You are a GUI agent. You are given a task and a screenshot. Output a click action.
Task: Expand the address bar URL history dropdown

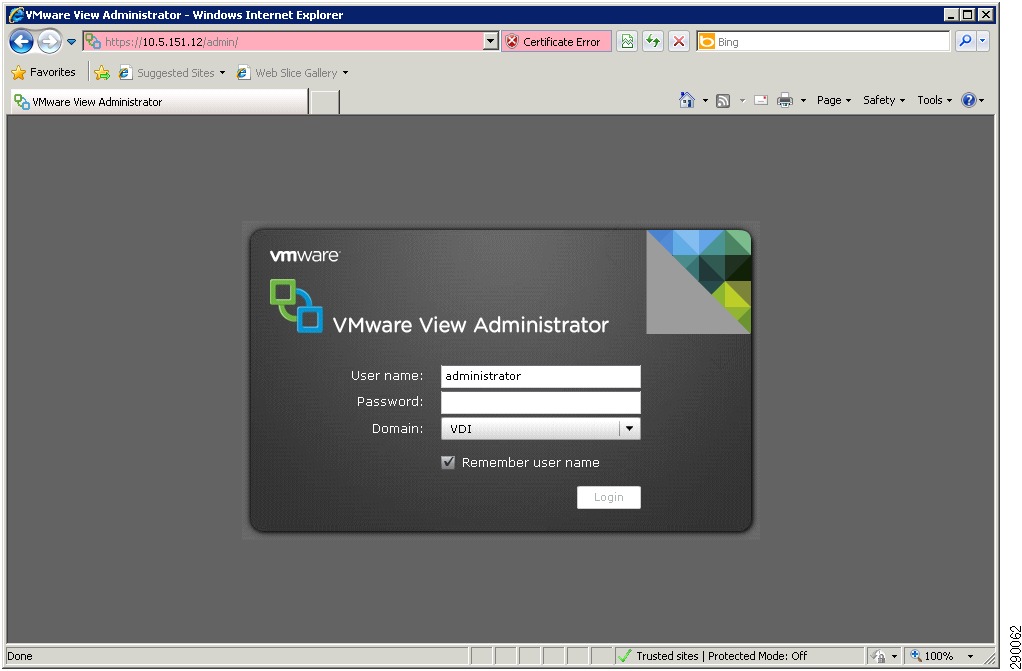coord(491,42)
